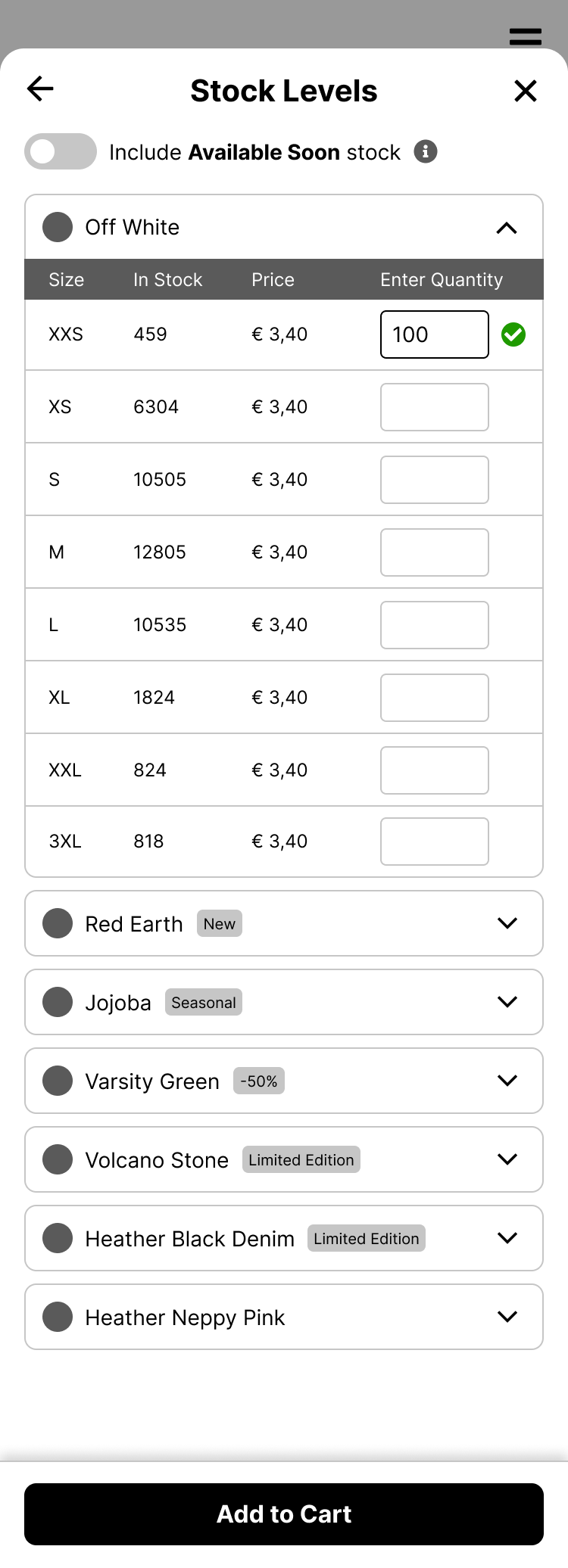The image size is (568, 1568).
Task: Toggle Include Available Soon stock switch
Action: pos(61,151)
